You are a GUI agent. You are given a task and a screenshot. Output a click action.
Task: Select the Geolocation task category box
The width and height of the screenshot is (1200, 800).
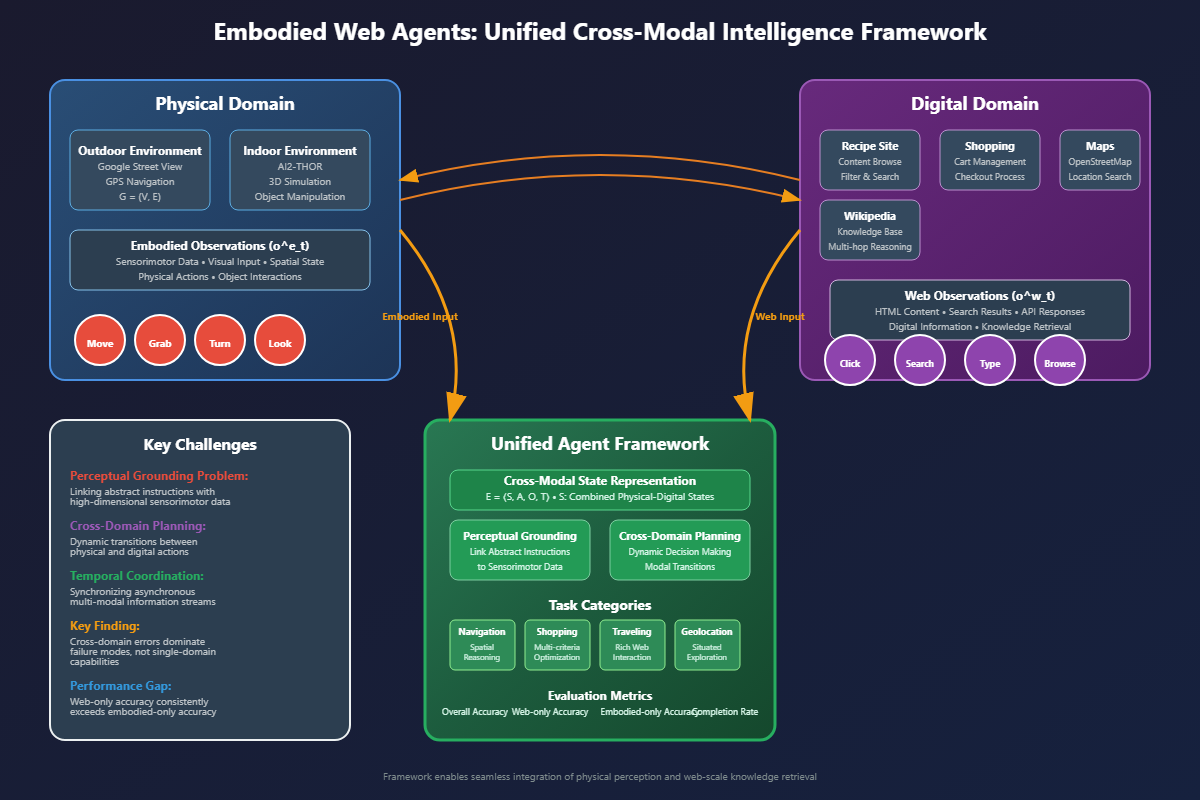(707, 644)
